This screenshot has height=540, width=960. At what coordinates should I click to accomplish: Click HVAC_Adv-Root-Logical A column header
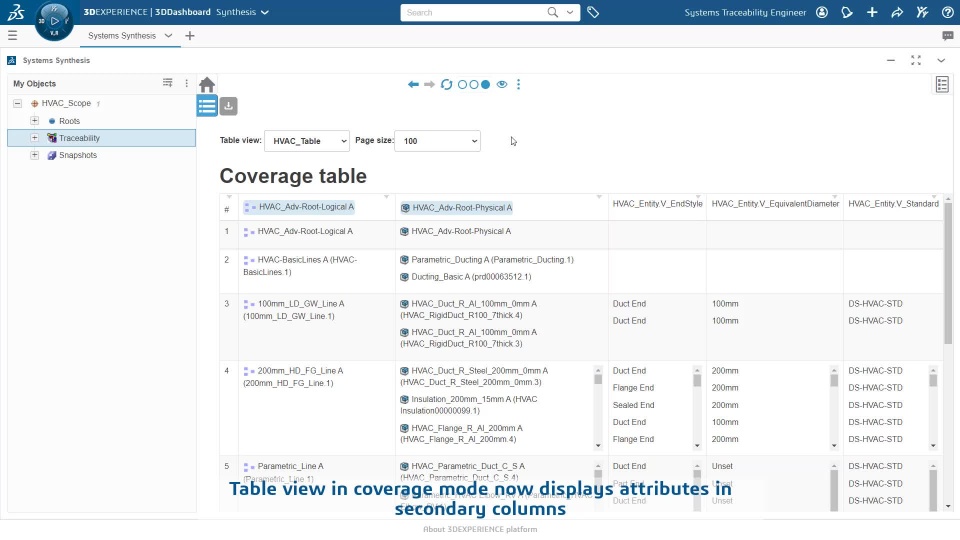click(299, 207)
